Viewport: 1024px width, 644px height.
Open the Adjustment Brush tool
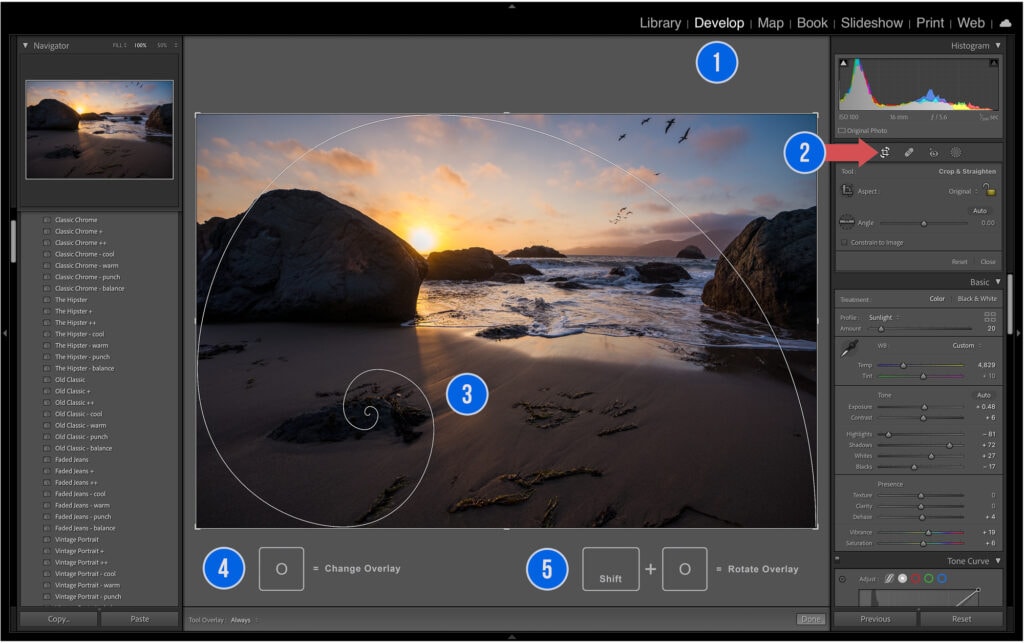956,152
